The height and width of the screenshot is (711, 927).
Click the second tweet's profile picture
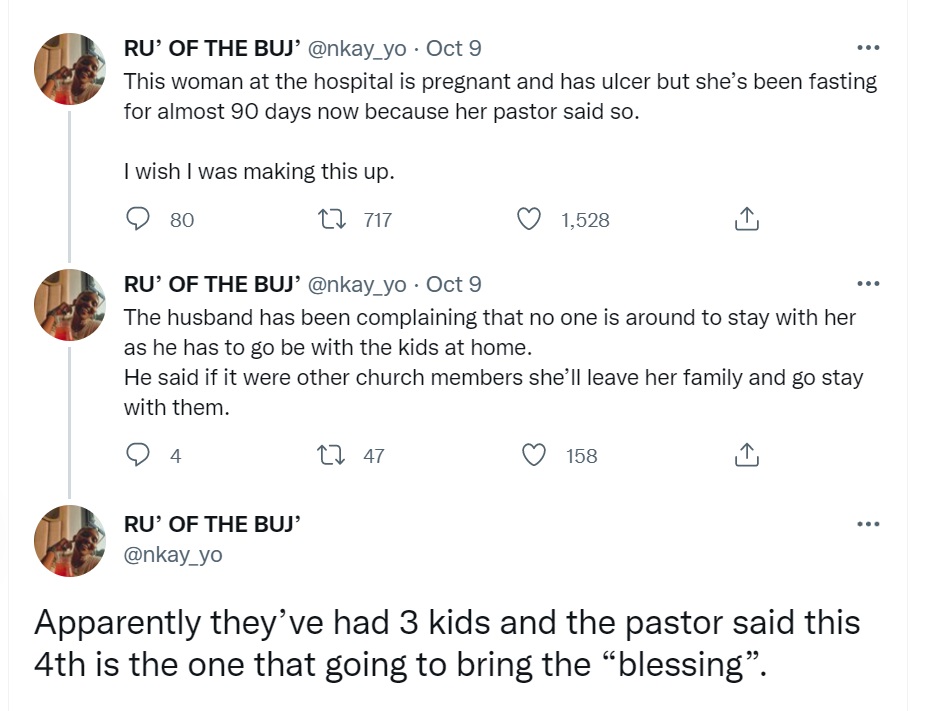(x=70, y=305)
